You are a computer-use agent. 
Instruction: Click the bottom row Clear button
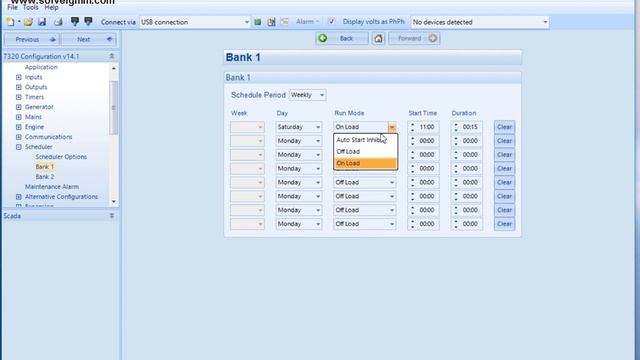(x=504, y=224)
